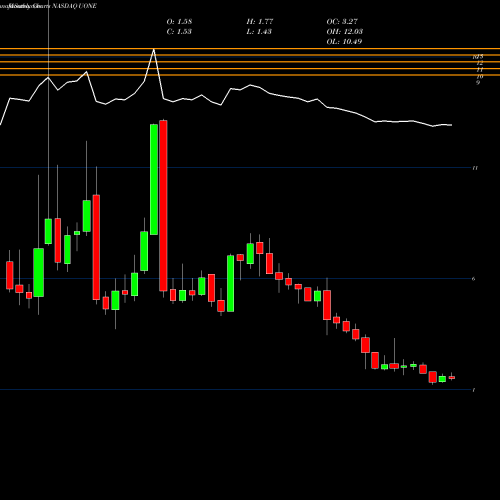Click the 6 price axis label
This screenshot has width=500, height=500.
click(x=474, y=279)
